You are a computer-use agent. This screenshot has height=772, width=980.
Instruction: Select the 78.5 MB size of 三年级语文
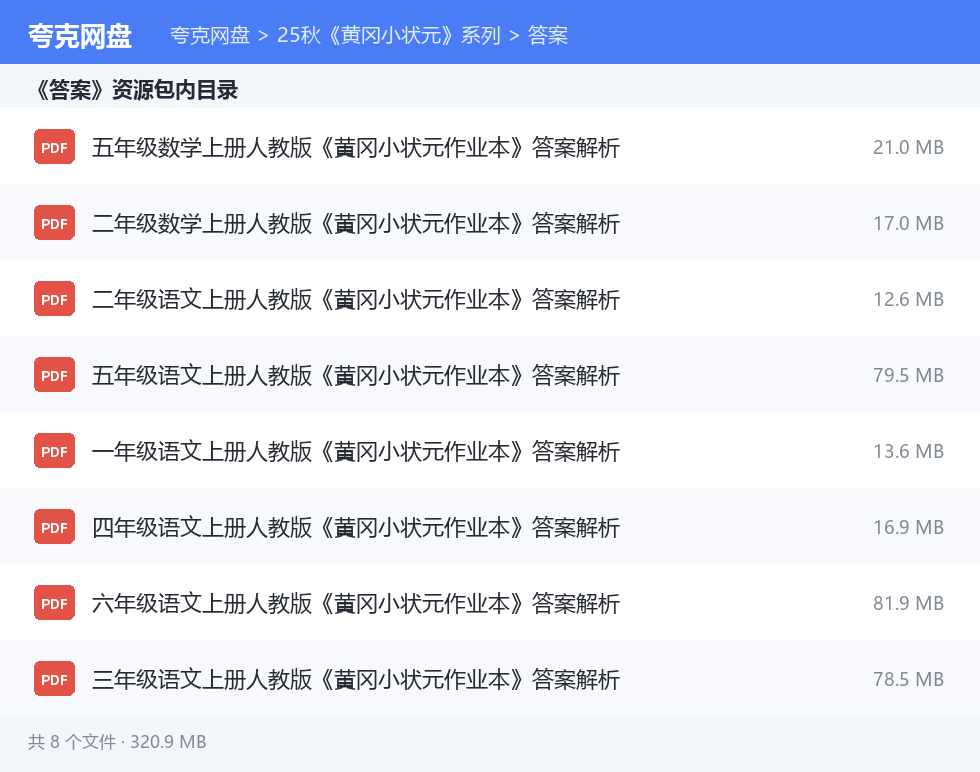pos(908,679)
